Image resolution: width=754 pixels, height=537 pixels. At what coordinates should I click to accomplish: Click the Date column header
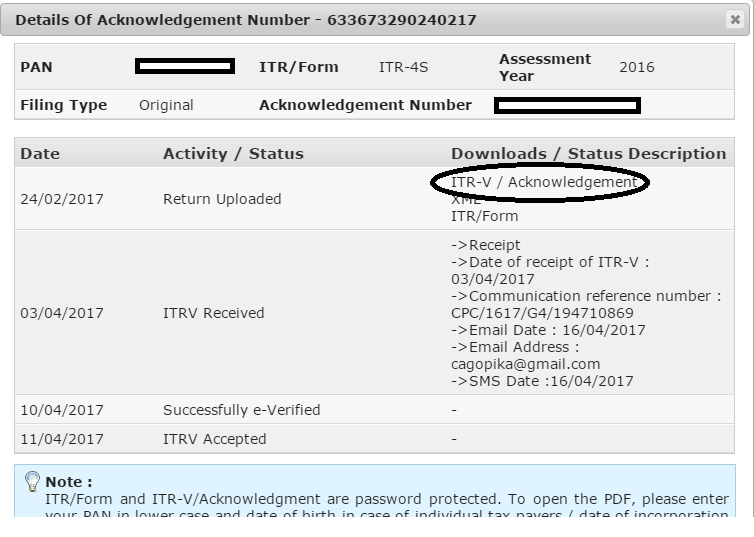[40, 154]
